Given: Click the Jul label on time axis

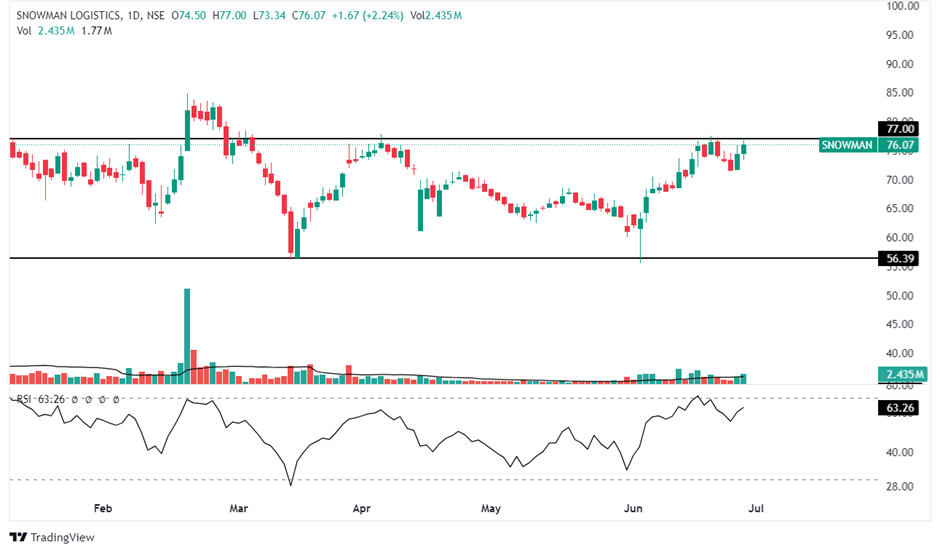Looking at the screenshot, I should coord(756,508).
